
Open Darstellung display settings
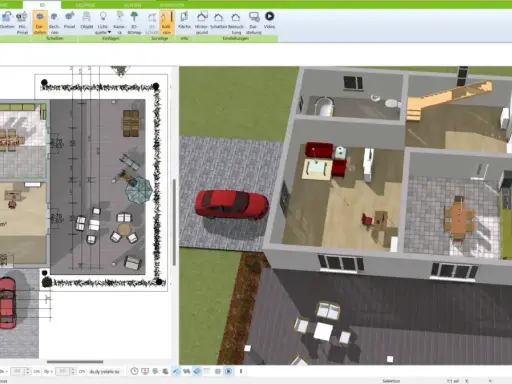pos(254,22)
